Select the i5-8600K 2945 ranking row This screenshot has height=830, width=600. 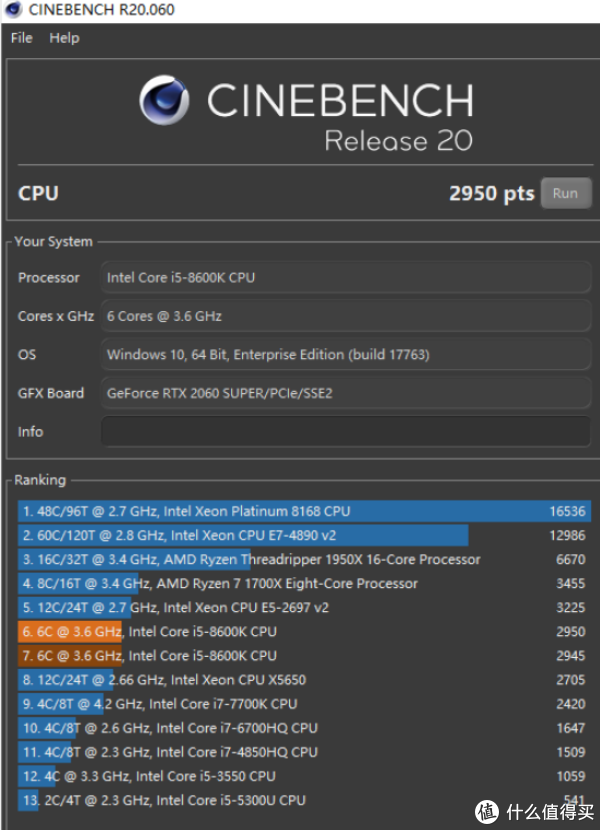click(x=305, y=656)
